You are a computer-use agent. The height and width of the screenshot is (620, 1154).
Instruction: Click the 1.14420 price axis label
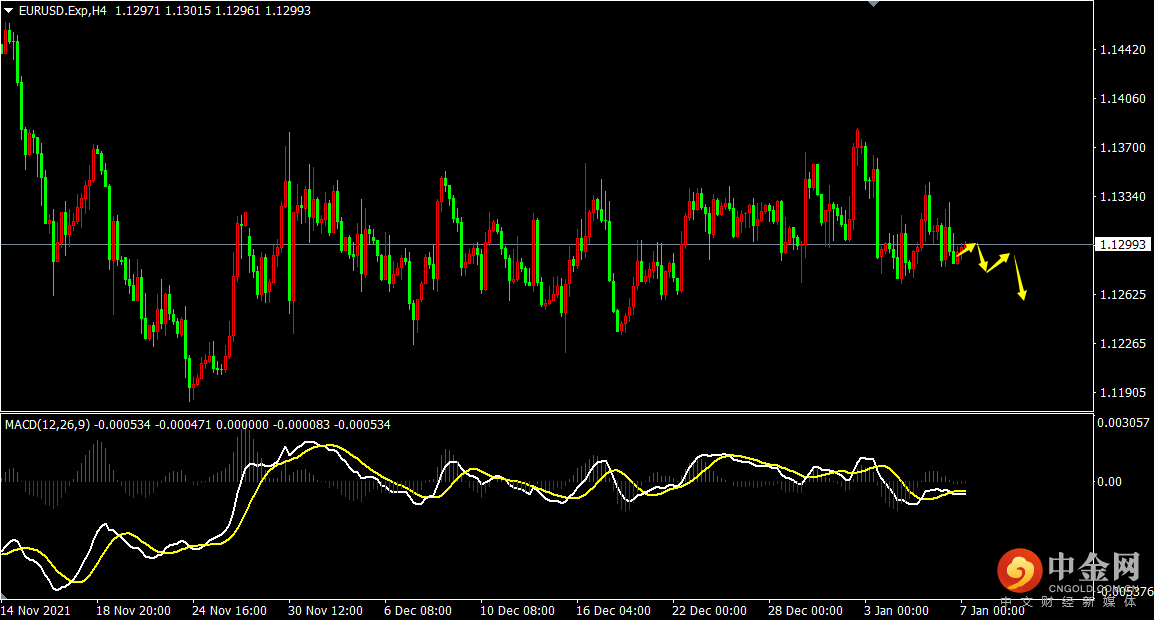[1122, 49]
